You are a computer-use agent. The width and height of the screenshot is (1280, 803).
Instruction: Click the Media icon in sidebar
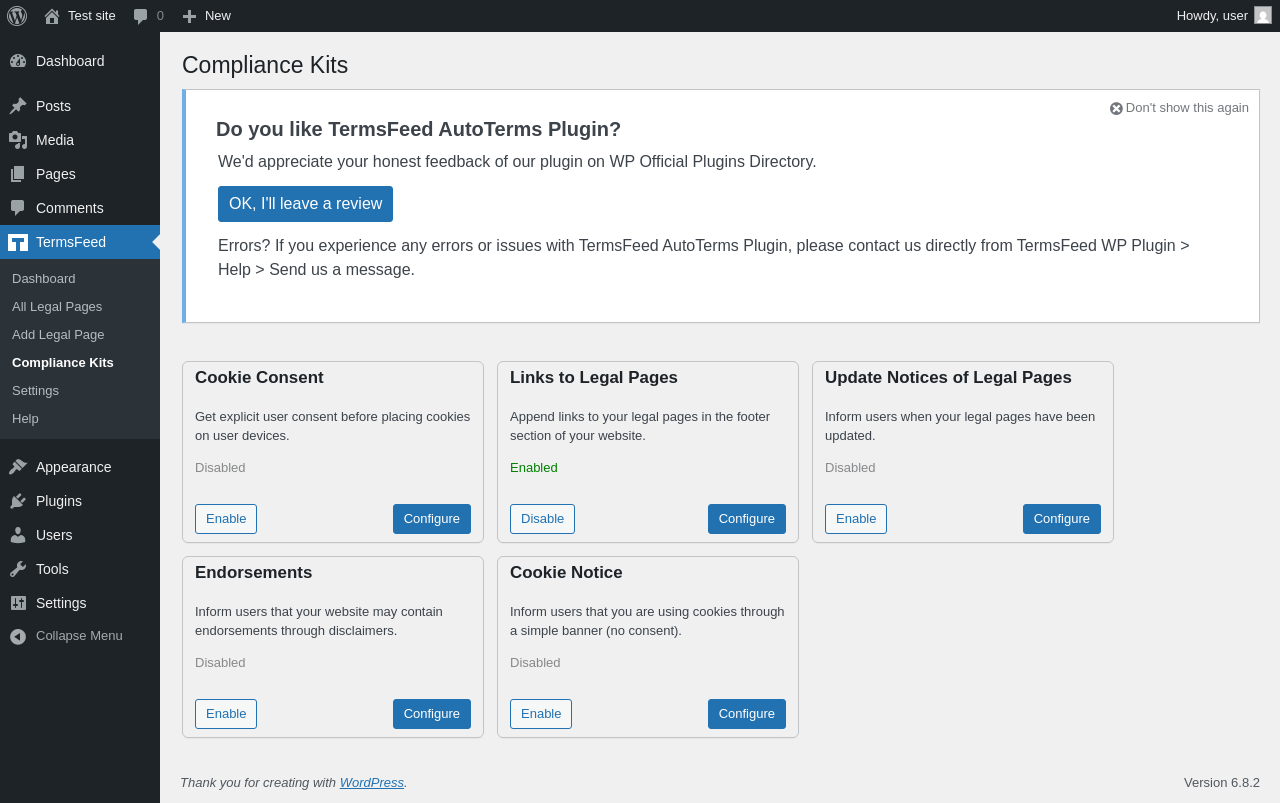pyautogui.click(x=18, y=140)
